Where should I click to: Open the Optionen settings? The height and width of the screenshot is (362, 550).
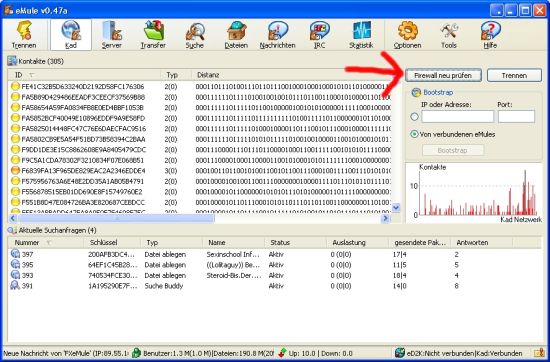click(x=407, y=35)
